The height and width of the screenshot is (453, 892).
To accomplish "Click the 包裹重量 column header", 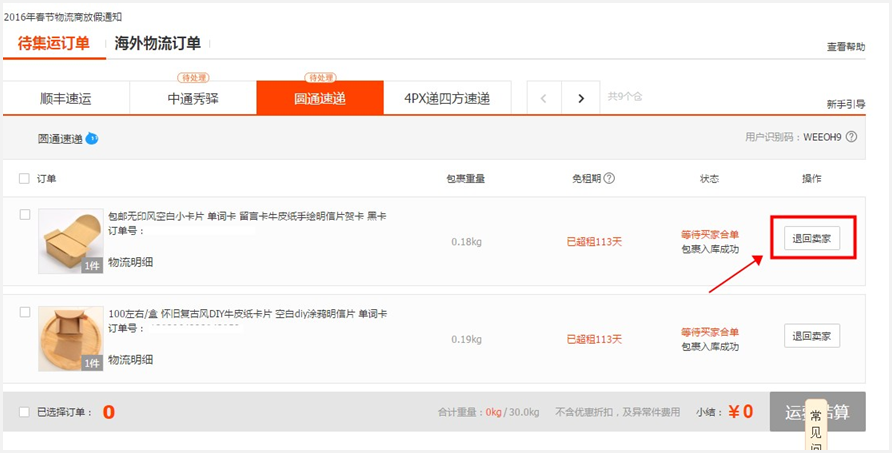I will click(466, 179).
